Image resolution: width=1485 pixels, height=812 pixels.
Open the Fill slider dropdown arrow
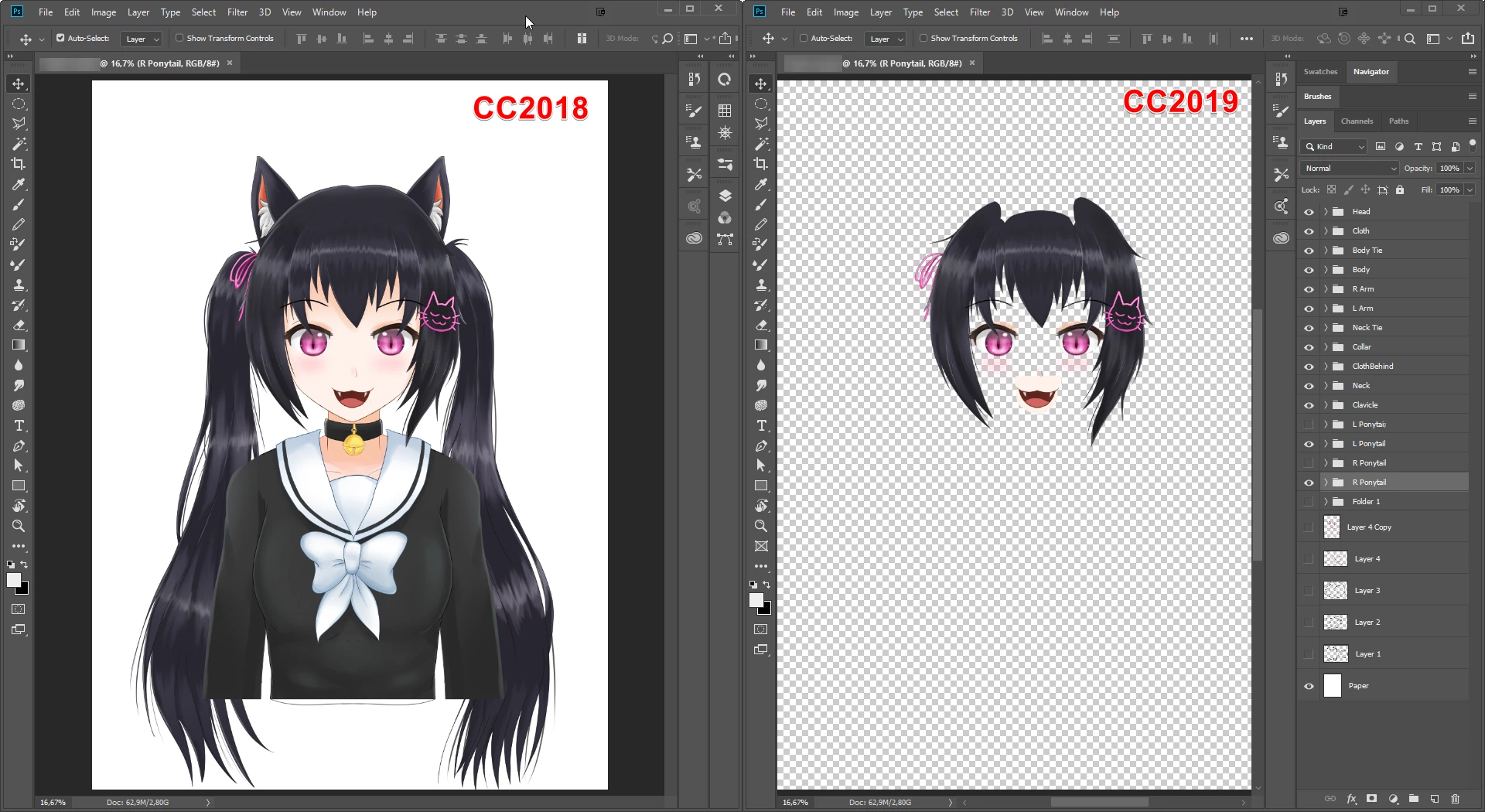(1470, 189)
